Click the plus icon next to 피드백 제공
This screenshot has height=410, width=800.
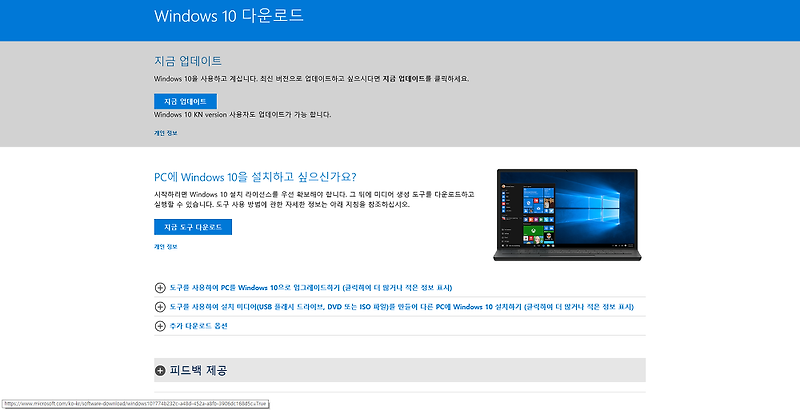160,371
